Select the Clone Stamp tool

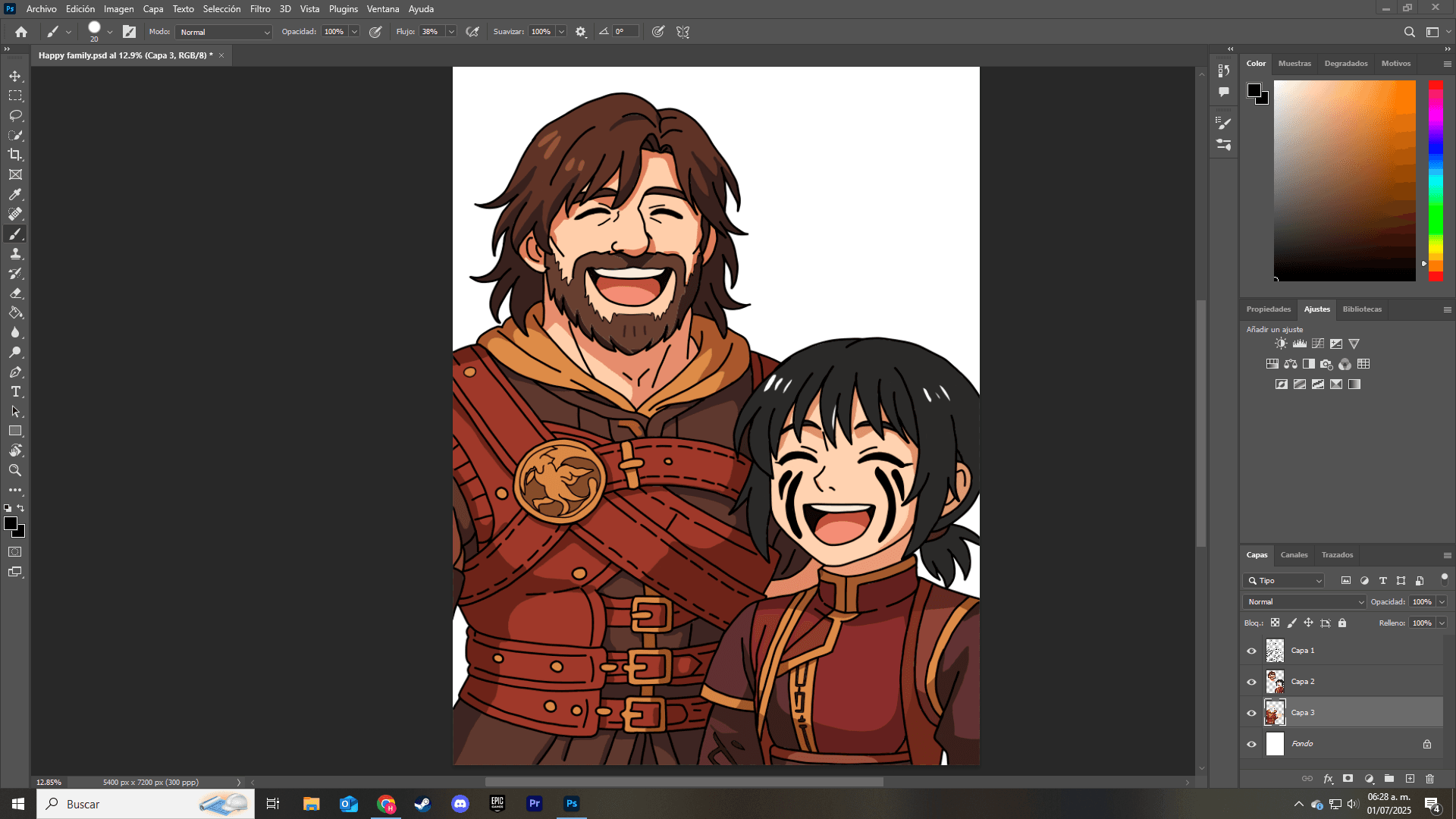point(15,253)
